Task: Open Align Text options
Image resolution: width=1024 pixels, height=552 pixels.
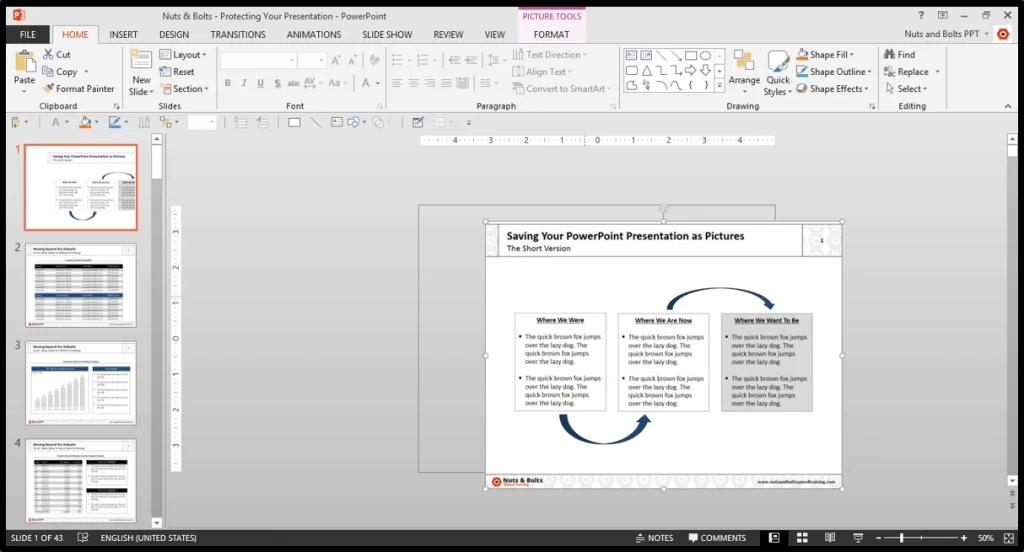Action: 542,72
